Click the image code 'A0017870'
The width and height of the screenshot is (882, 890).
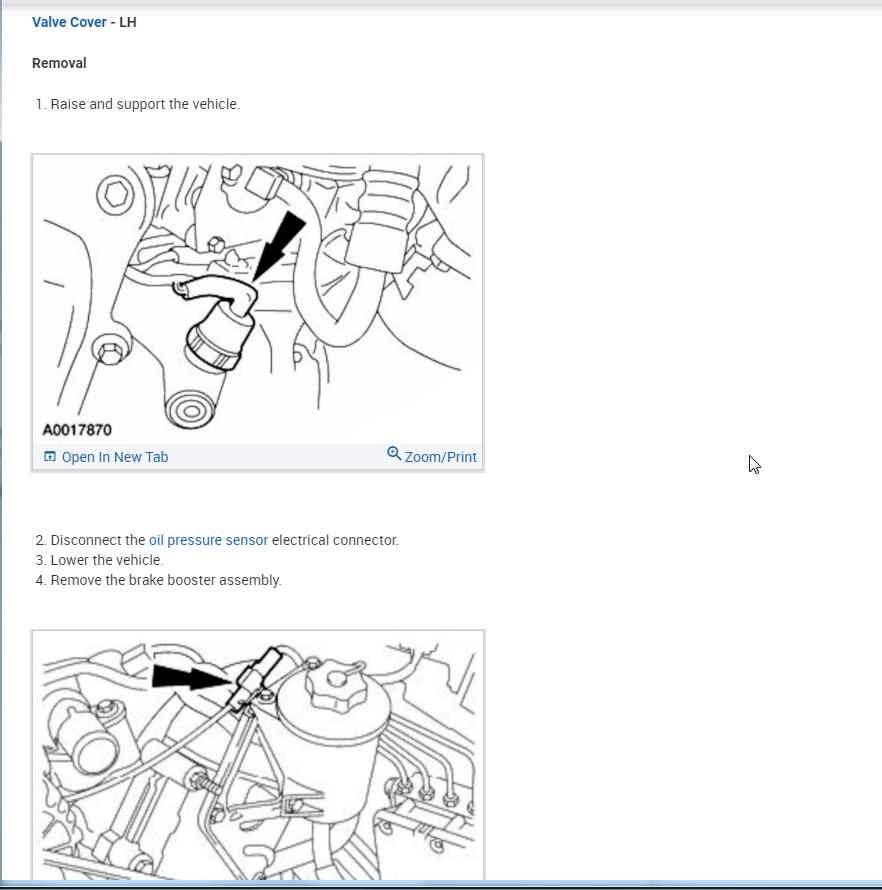[x=77, y=430]
